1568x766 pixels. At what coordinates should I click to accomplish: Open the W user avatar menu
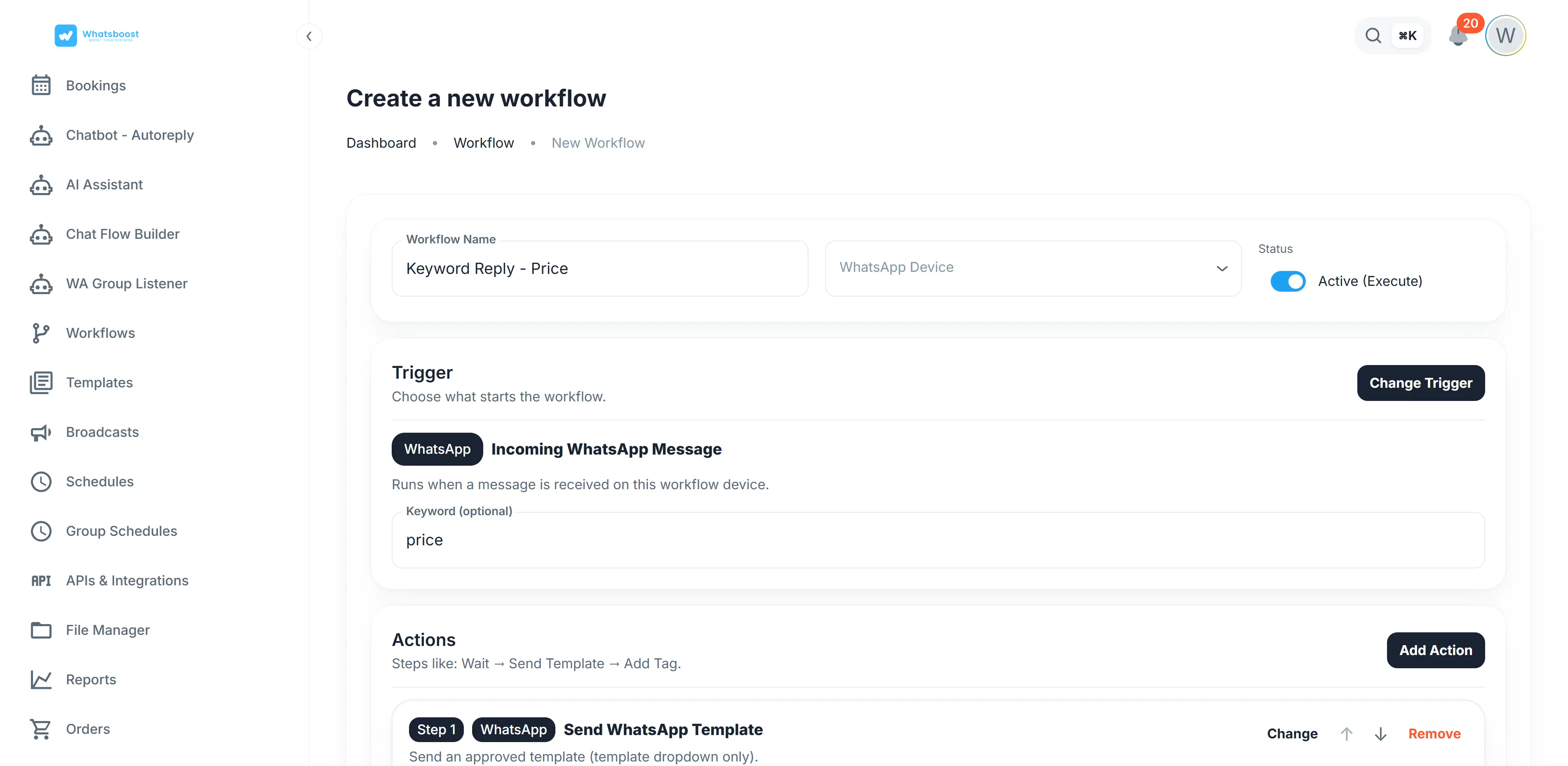tap(1505, 35)
